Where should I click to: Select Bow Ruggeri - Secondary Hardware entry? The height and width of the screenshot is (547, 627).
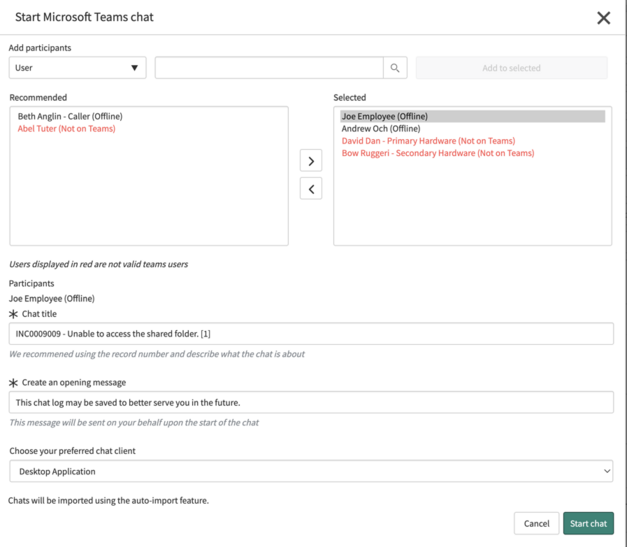pos(438,153)
